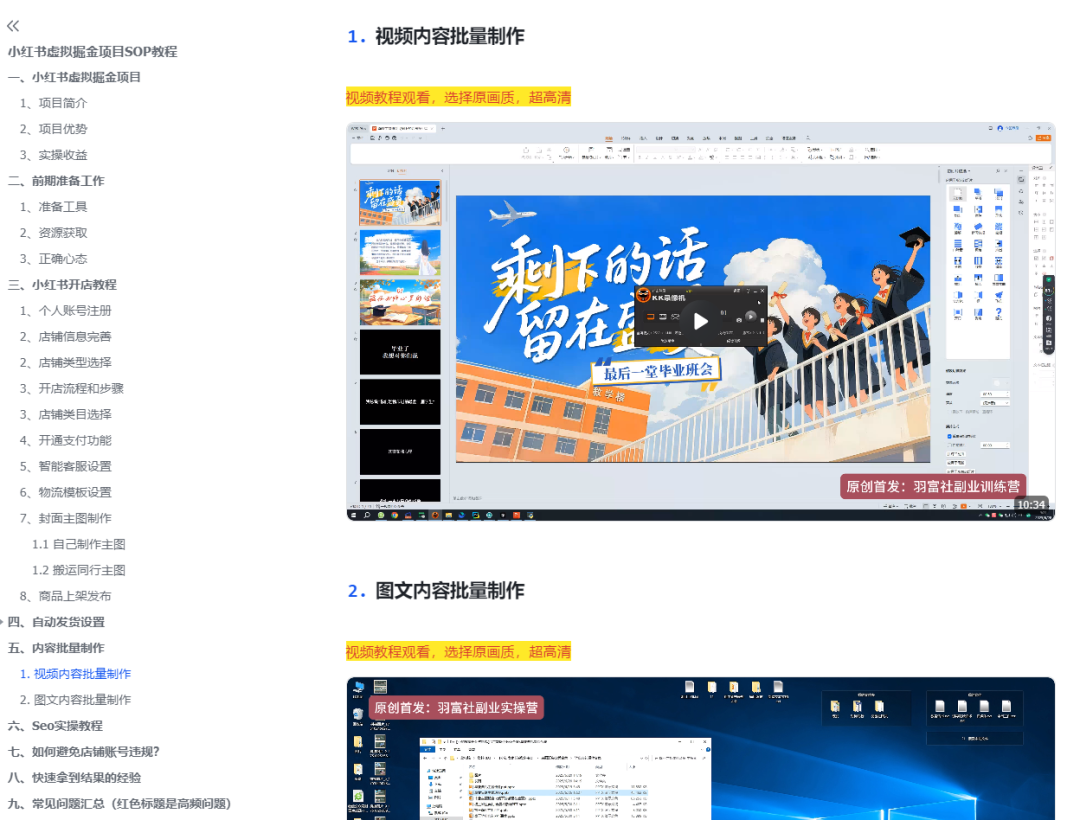Select the first transition effect in the effects gallery

click(957, 194)
